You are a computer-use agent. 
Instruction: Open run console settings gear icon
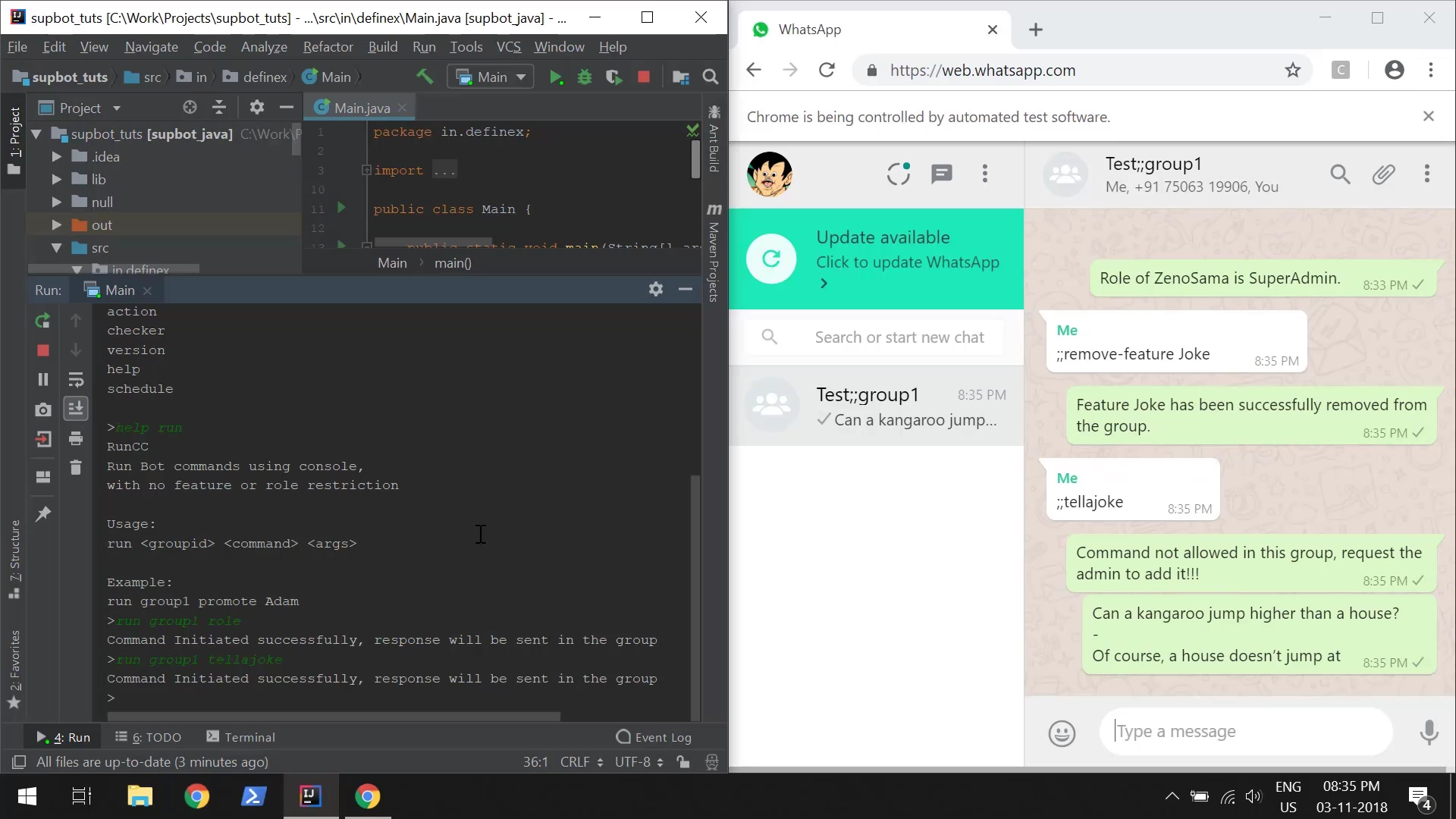point(654,289)
